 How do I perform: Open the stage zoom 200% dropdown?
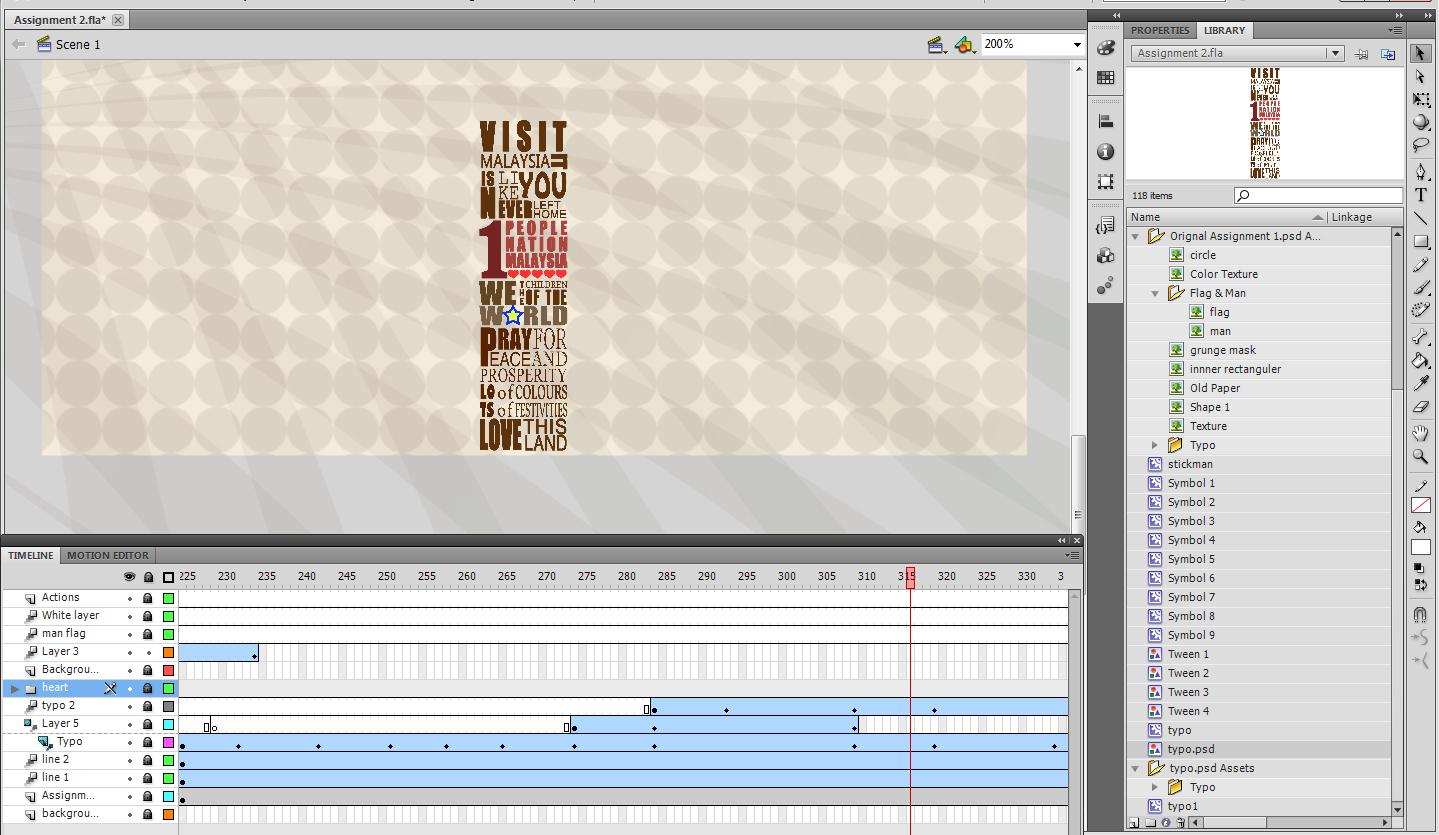coord(1077,44)
